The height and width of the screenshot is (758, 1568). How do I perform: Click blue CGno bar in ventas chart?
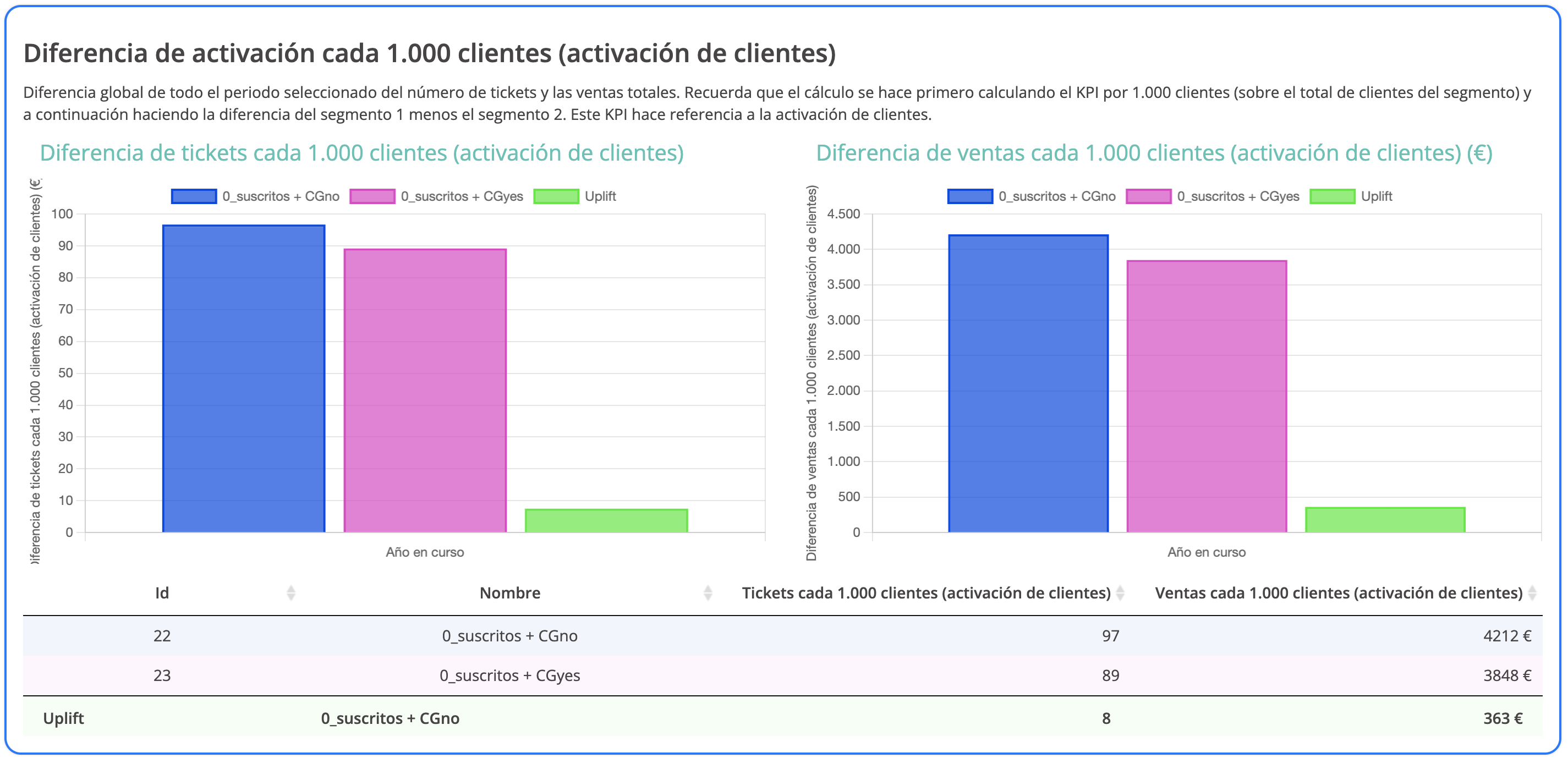tap(1028, 383)
